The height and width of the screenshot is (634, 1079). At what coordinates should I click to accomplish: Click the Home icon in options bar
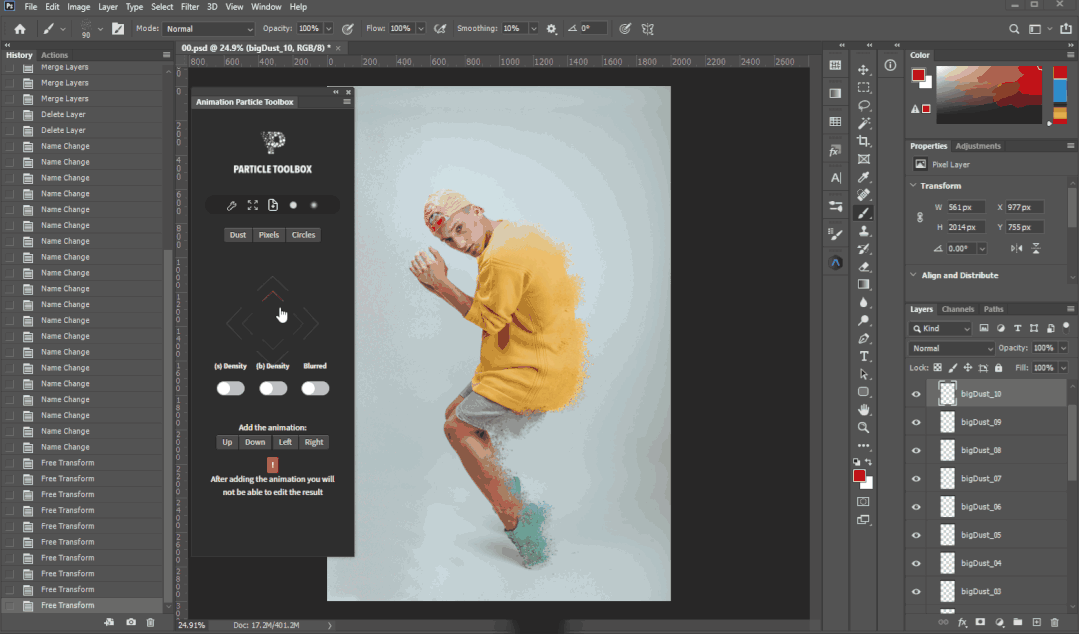pos(19,29)
